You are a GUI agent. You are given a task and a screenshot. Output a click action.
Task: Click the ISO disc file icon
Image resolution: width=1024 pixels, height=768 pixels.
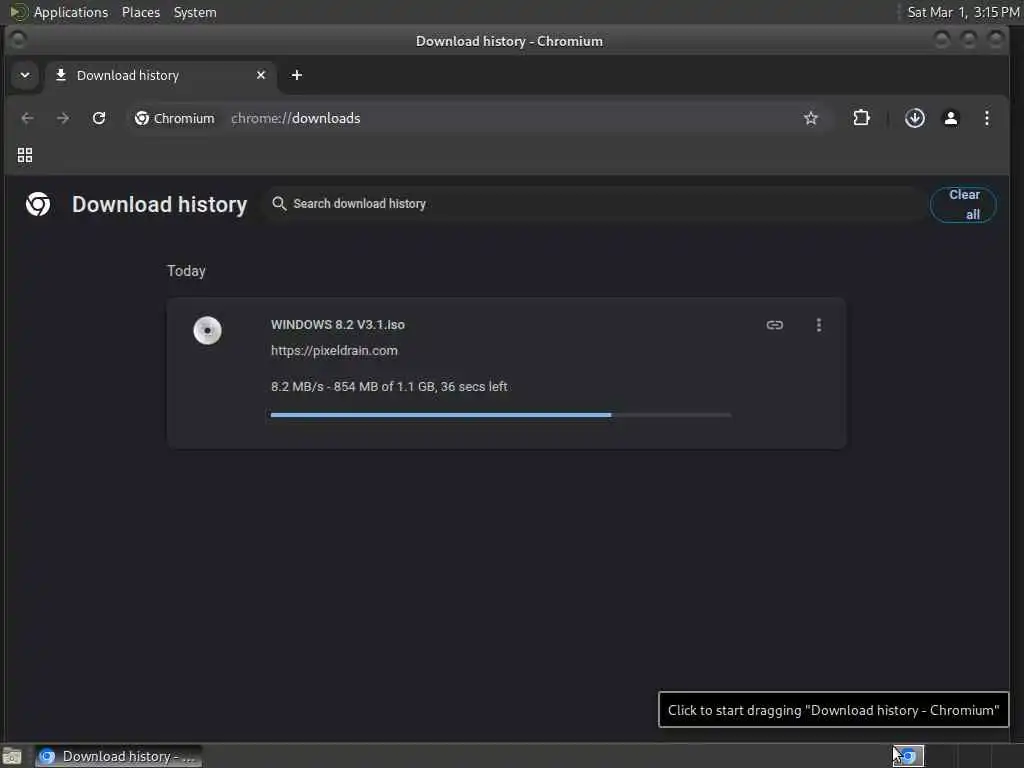pyautogui.click(x=208, y=330)
